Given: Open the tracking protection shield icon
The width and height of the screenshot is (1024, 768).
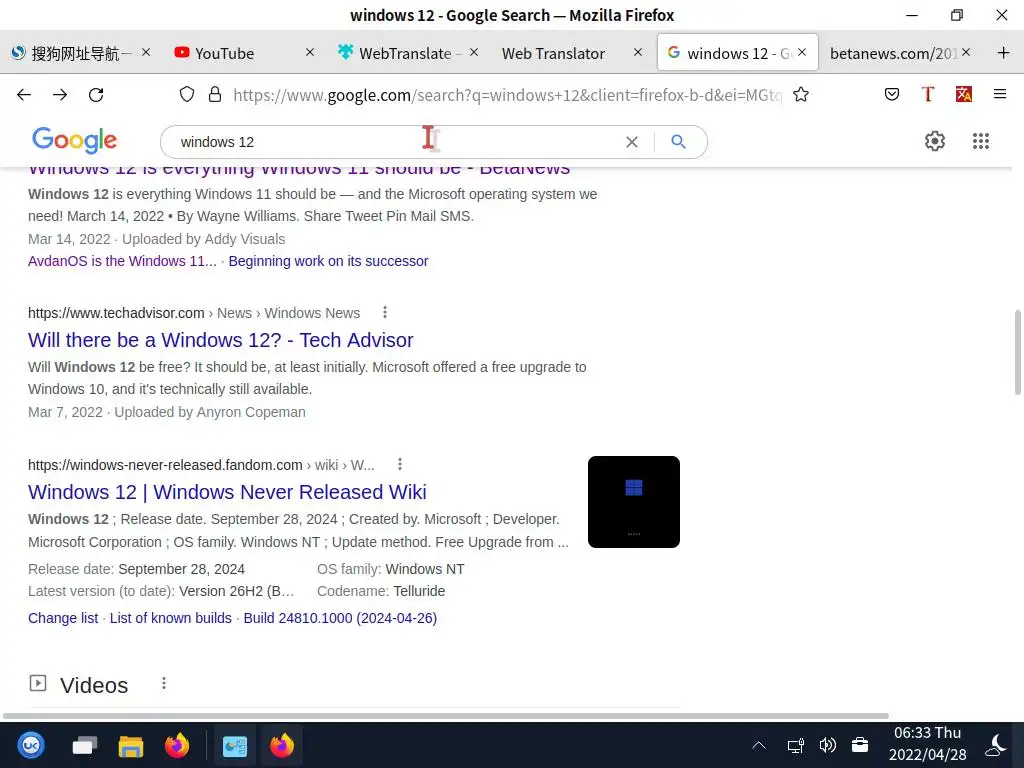Looking at the screenshot, I should coord(187,95).
